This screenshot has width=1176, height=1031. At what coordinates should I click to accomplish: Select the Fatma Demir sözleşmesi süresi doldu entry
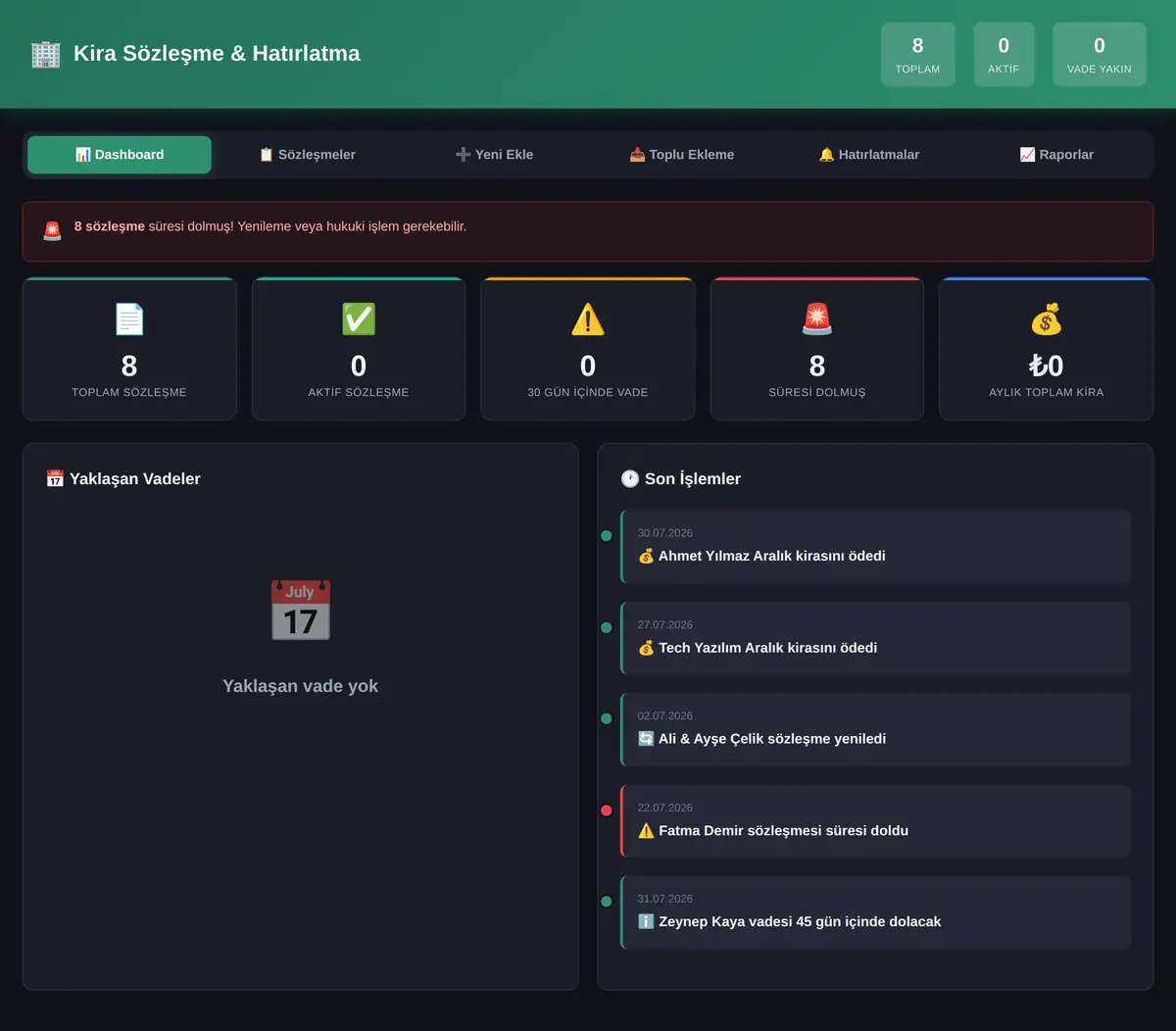[x=876, y=821]
